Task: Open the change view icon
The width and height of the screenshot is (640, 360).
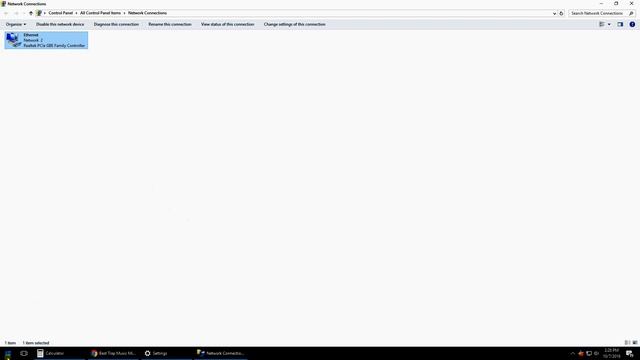Action: pyautogui.click(x=602, y=24)
